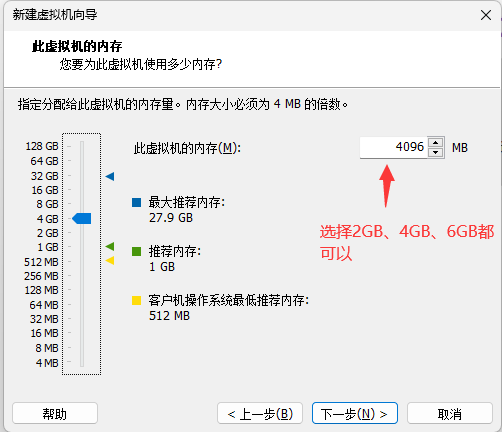Screen dimensions: 502x432
Task: Click the 32 MB scale label
Action: tap(44, 319)
